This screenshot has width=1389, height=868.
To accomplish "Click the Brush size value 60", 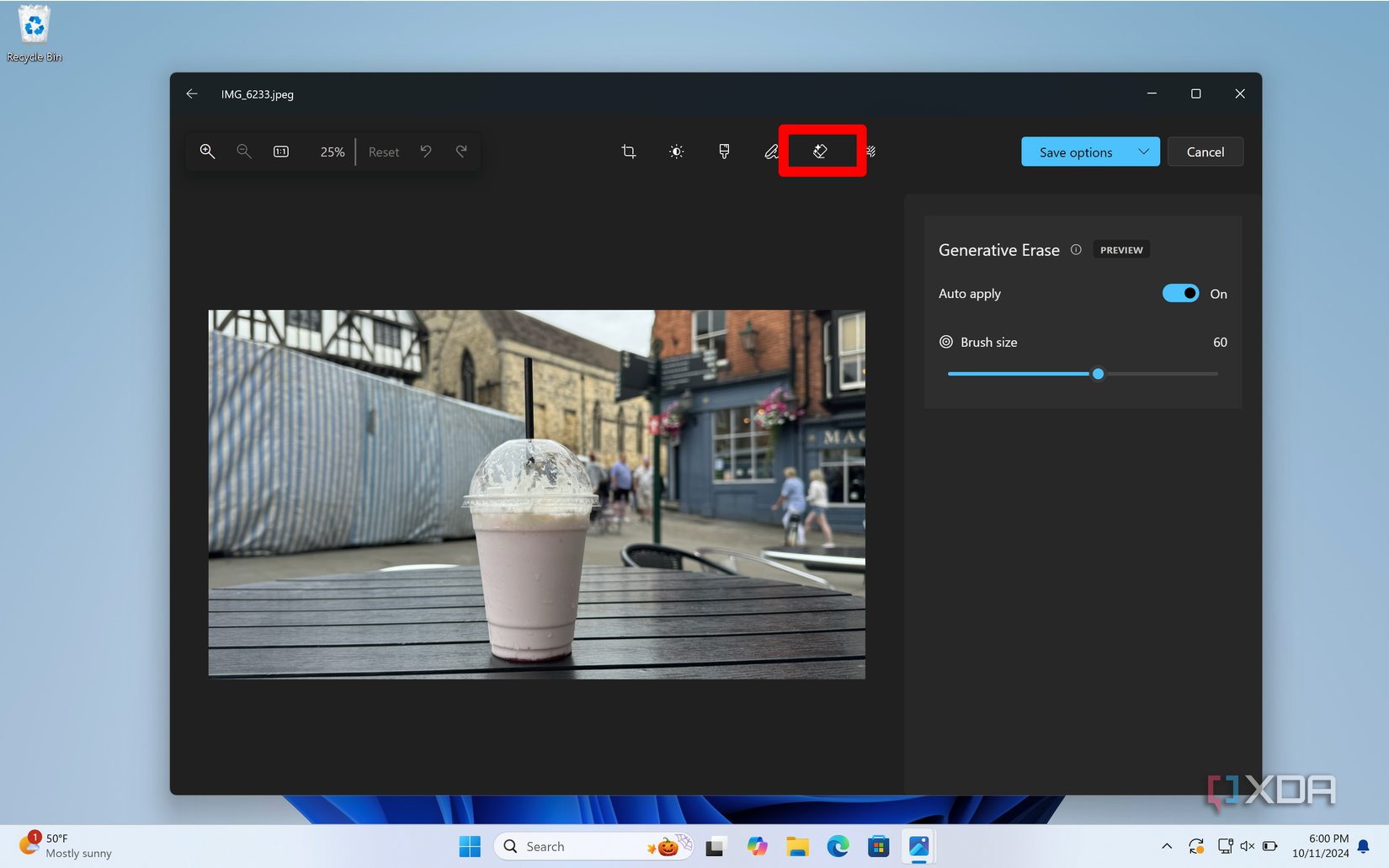I will click(x=1220, y=342).
